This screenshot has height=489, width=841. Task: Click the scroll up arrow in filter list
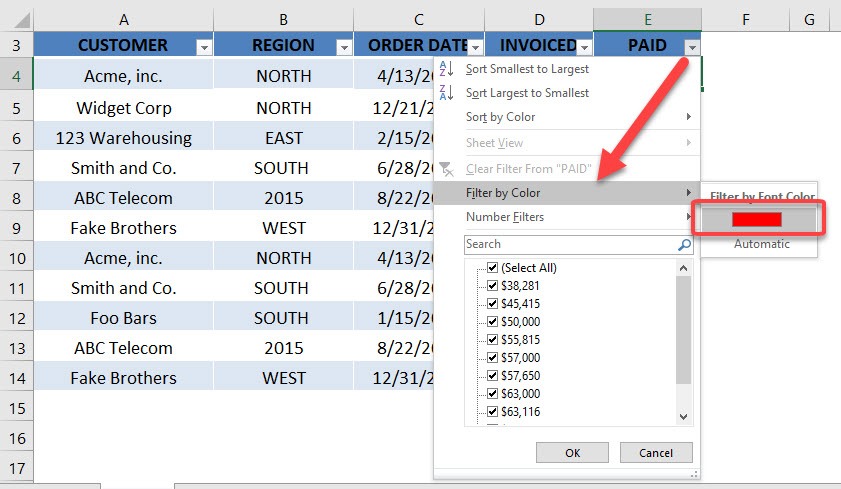click(683, 268)
